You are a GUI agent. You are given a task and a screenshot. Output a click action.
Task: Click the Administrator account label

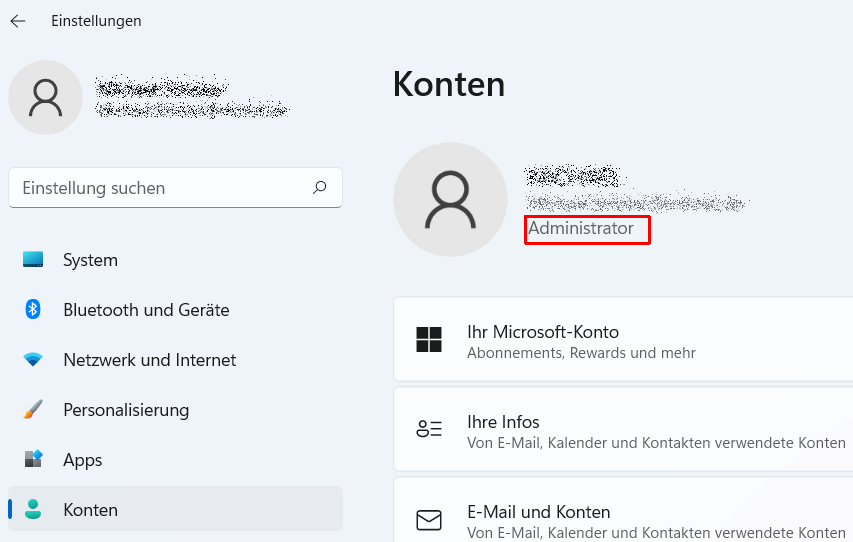tap(580, 228)
